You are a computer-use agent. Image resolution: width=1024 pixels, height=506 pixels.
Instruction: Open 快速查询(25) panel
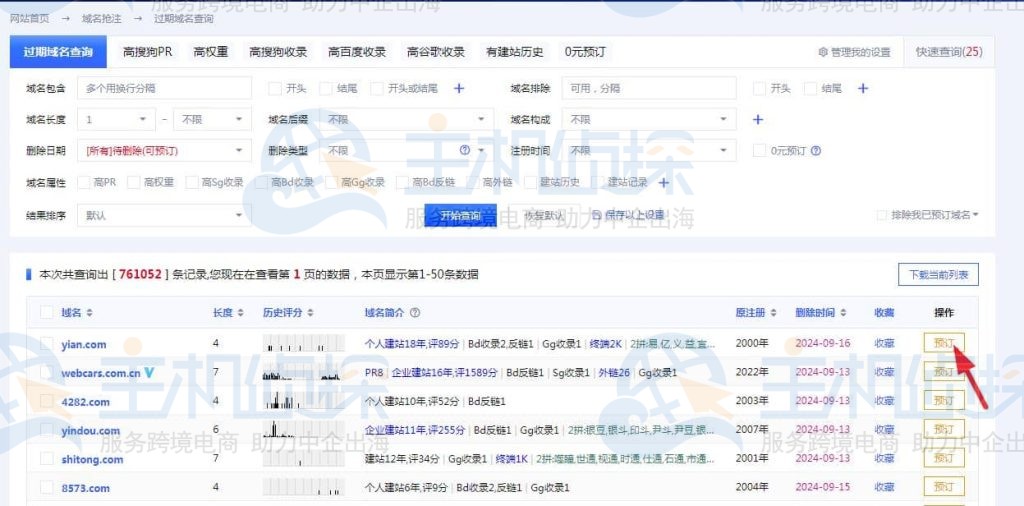click(949, 52)
